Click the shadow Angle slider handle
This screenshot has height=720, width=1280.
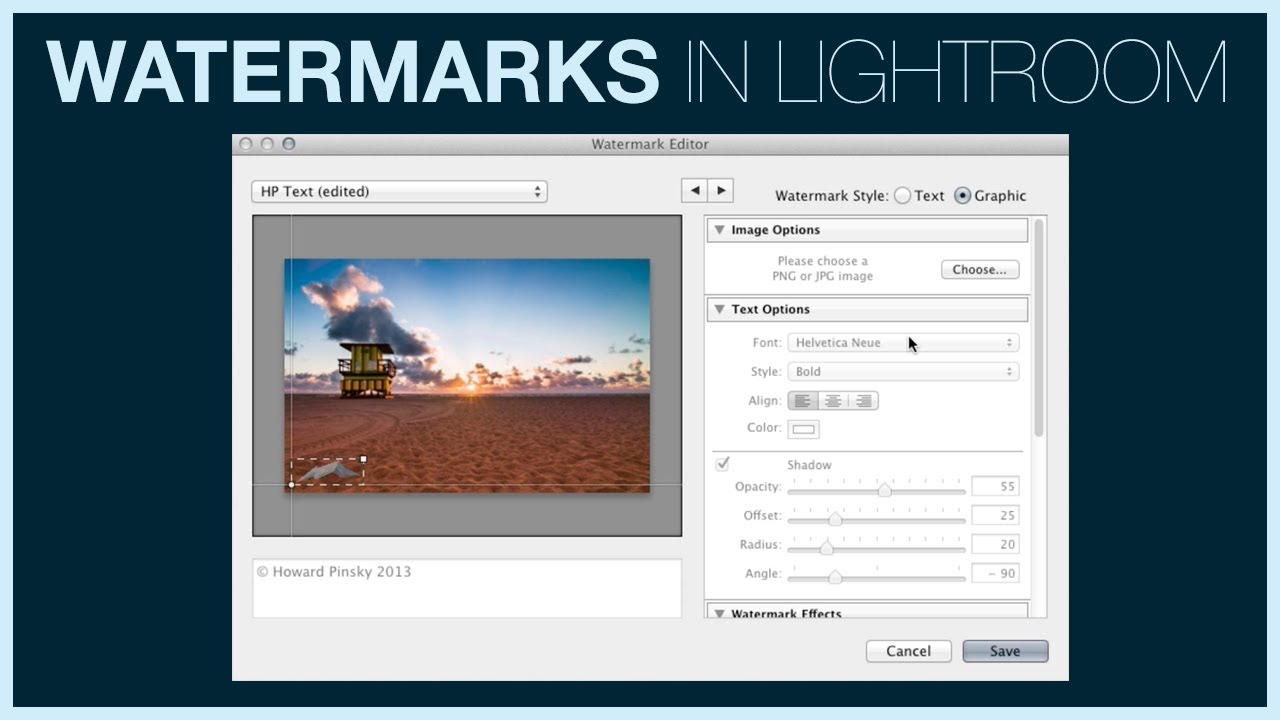[x=835, y=576]
